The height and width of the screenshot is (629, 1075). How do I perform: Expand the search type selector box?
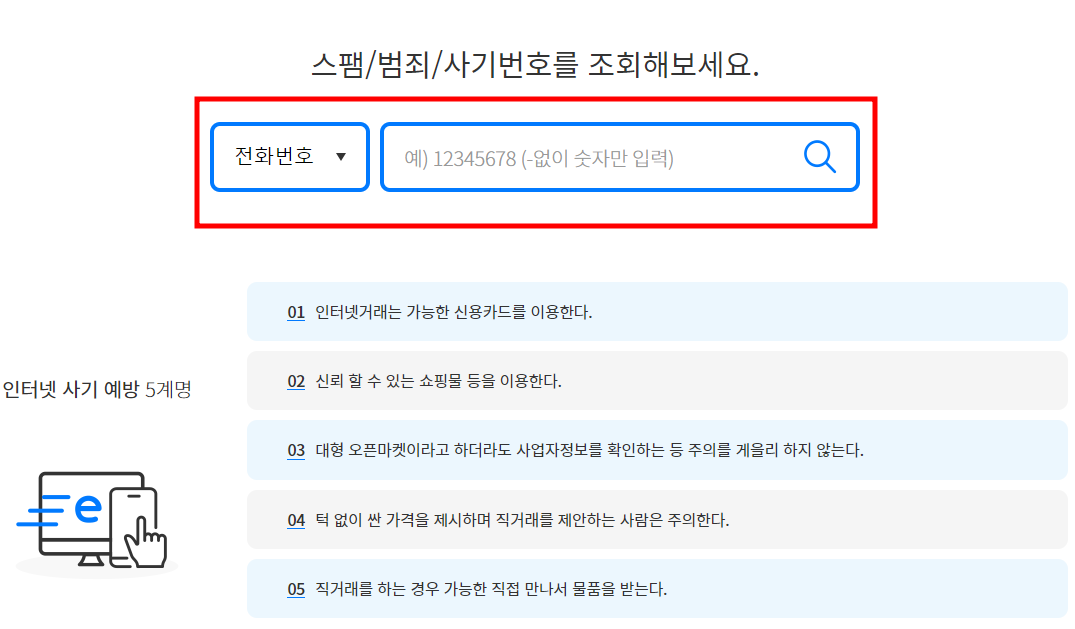289,156
